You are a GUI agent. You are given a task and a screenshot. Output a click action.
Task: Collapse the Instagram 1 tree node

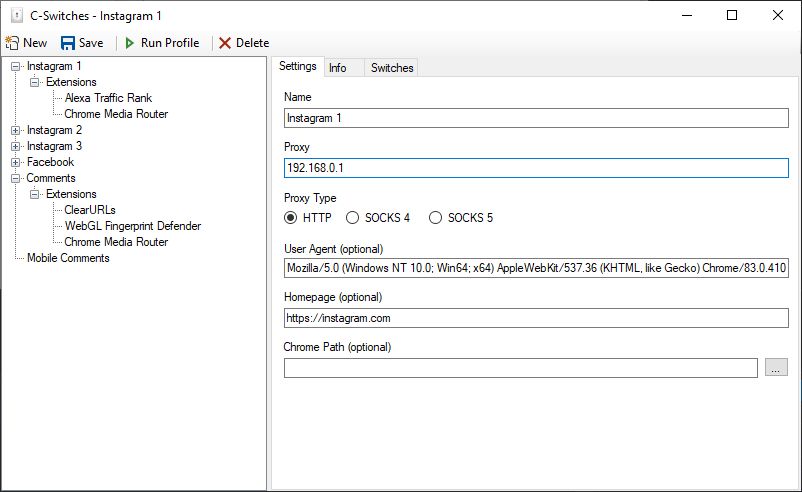[16, 66]
